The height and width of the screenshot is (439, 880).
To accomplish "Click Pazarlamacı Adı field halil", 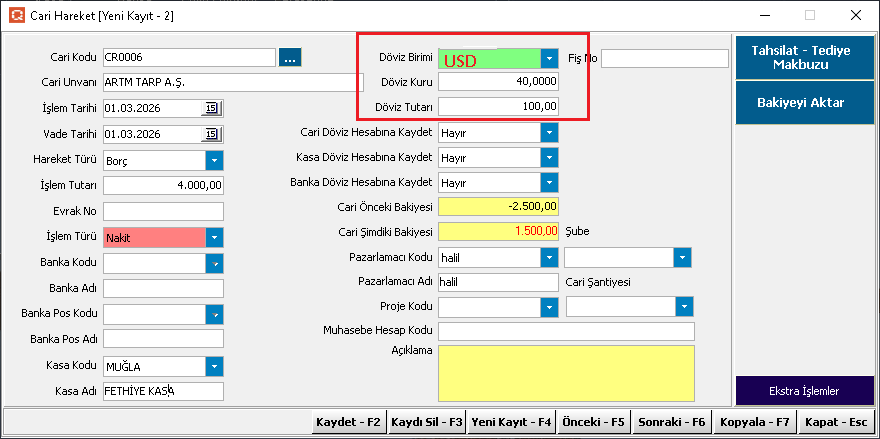I will 498,282.
